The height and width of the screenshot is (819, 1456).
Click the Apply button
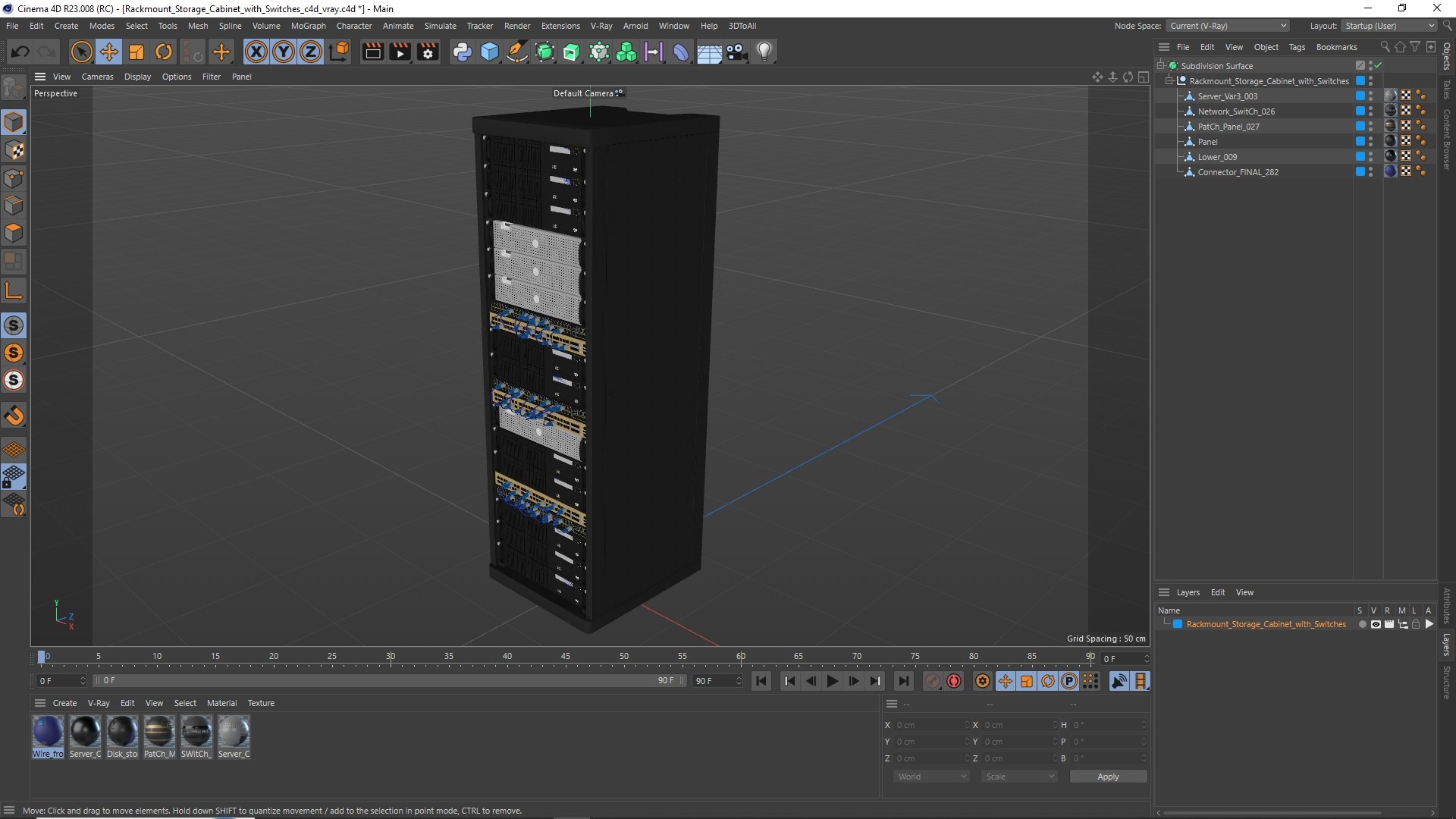click(x=1108, y=777)
